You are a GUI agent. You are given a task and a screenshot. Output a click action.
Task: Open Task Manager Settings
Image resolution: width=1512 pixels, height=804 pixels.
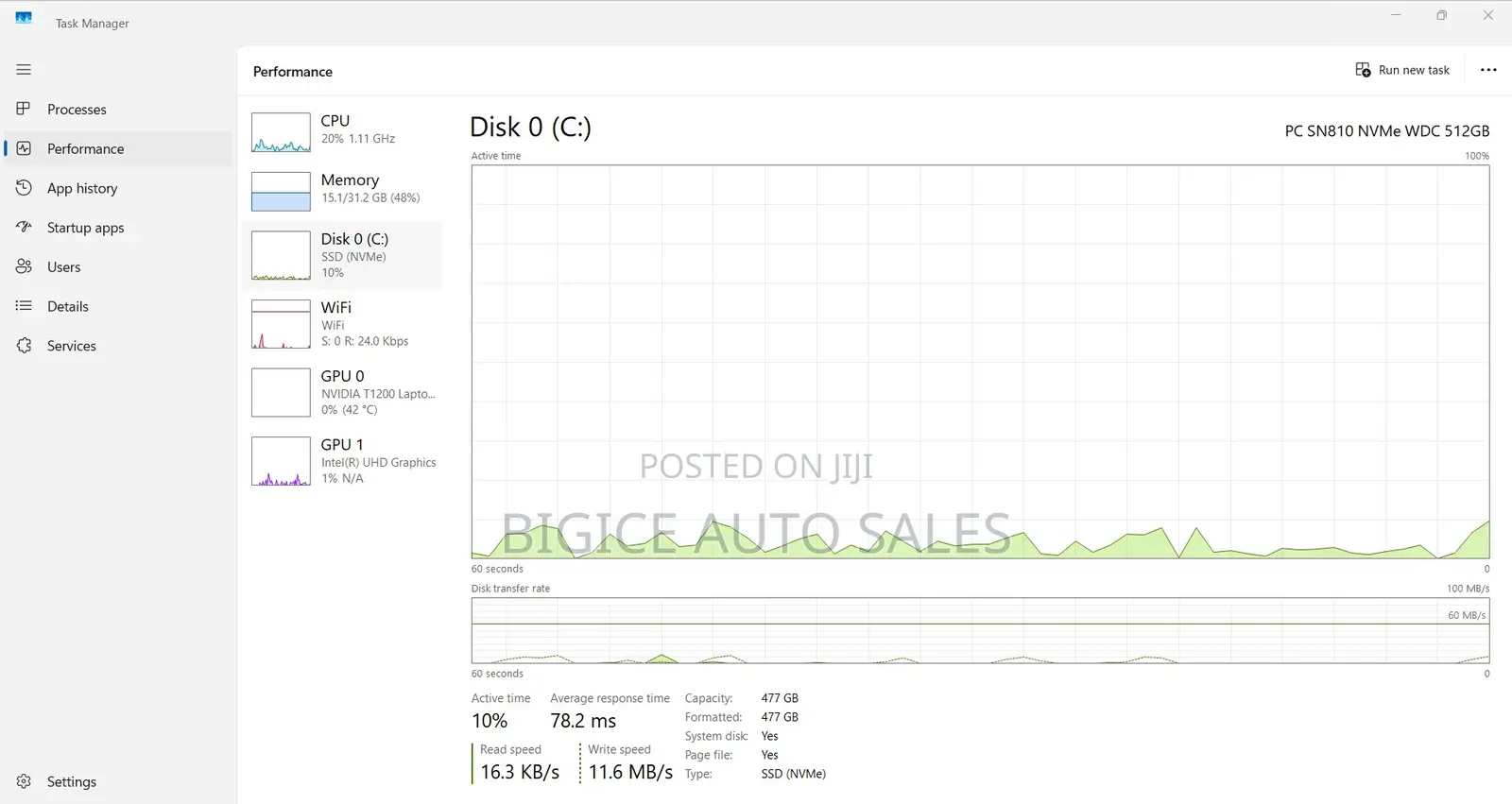pyautogui.click(x=118, y=781)
